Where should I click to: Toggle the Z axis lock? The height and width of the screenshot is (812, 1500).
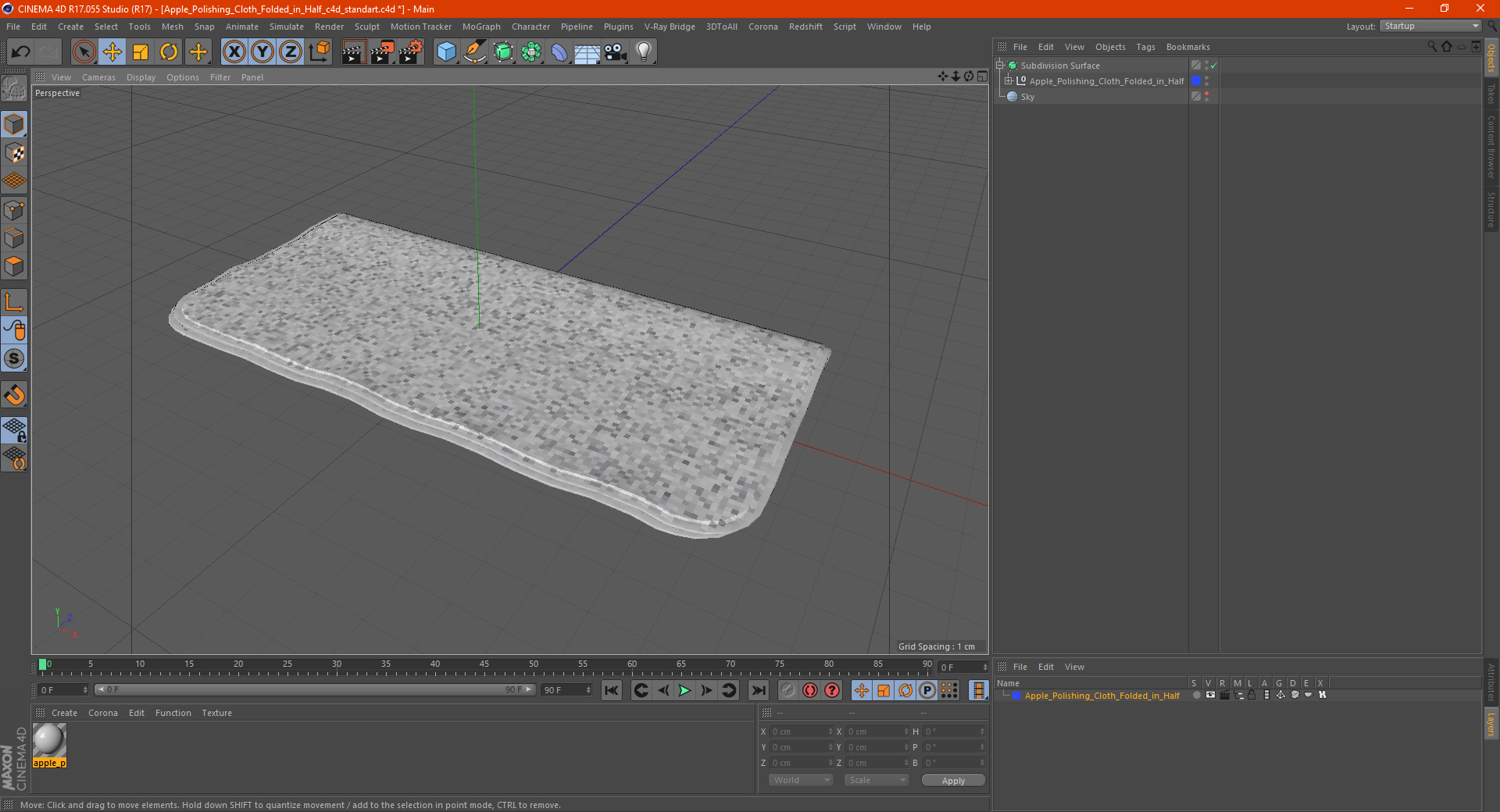(291, 52)
